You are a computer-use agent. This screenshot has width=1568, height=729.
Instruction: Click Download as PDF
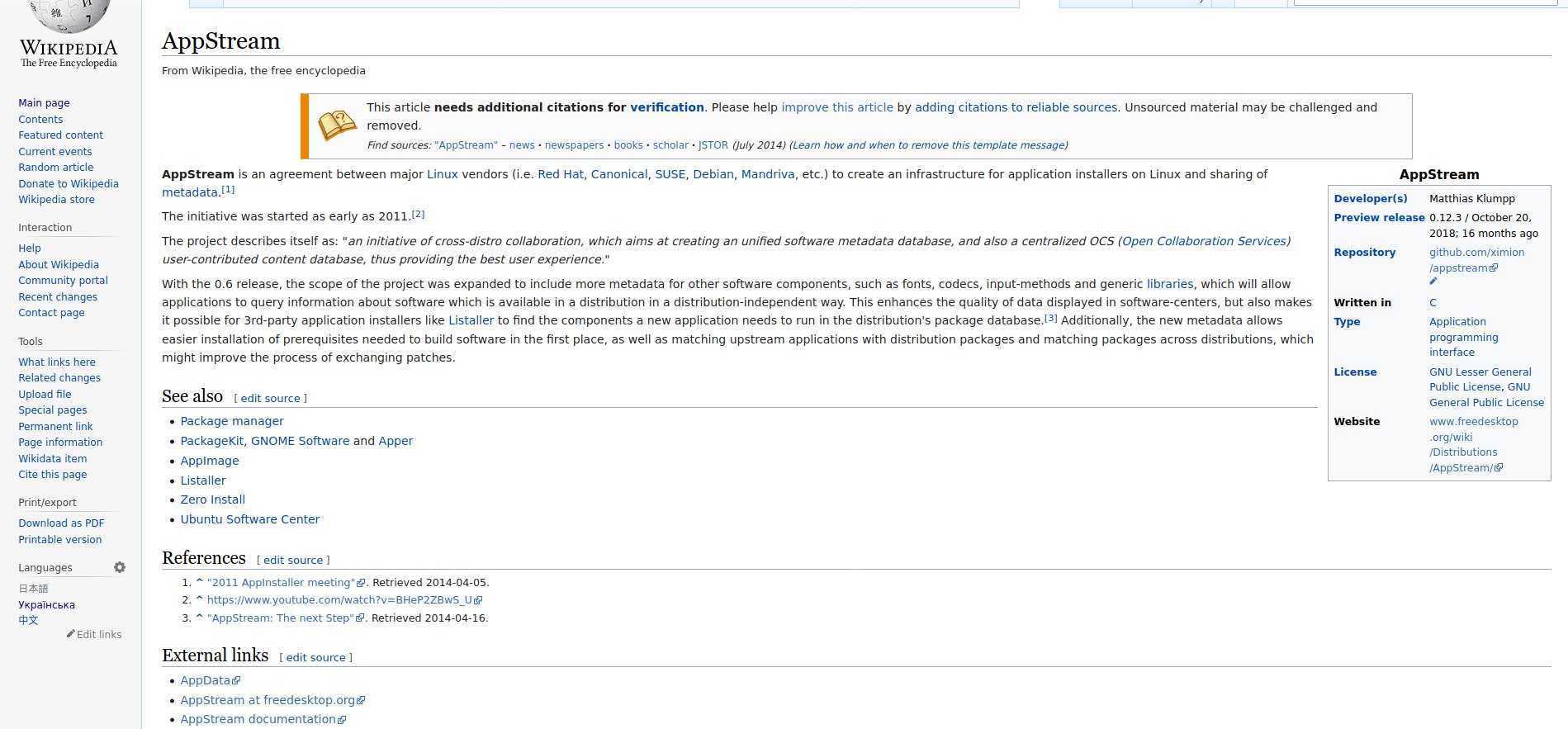coord(61,523)
